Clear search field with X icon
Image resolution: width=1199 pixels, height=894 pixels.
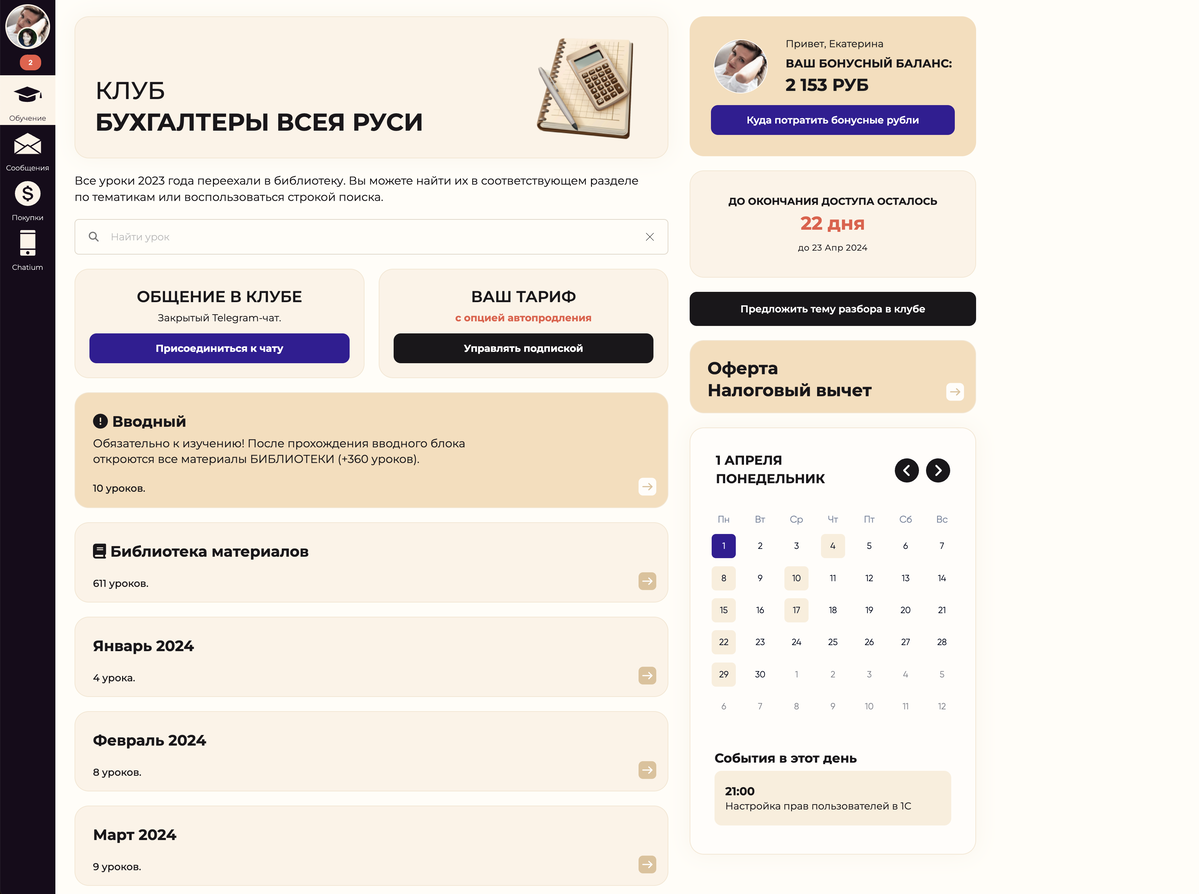point(650,237)
